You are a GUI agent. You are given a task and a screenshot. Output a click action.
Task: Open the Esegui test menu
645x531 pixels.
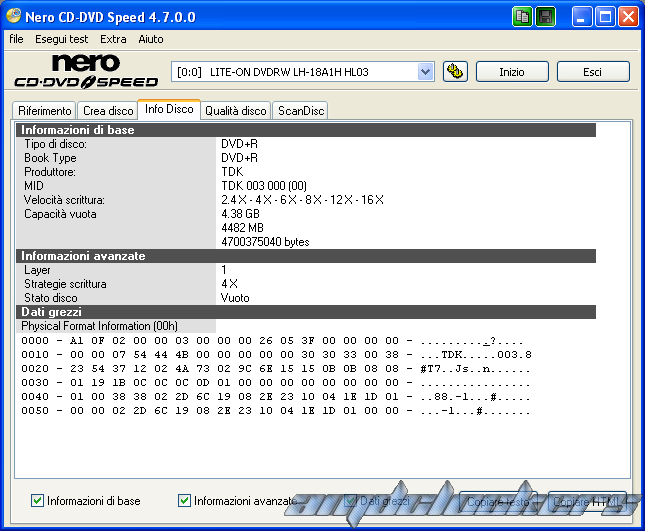(61, 39)
